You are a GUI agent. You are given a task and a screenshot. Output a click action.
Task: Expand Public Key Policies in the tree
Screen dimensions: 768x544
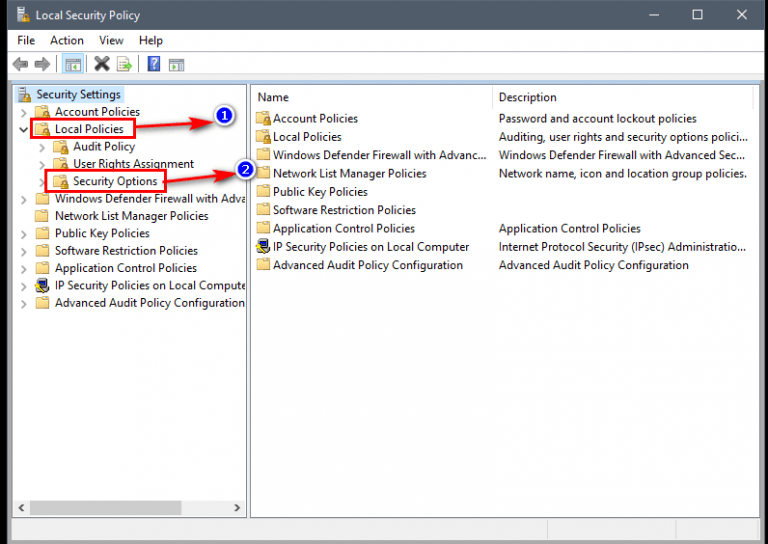pos(24,234)
